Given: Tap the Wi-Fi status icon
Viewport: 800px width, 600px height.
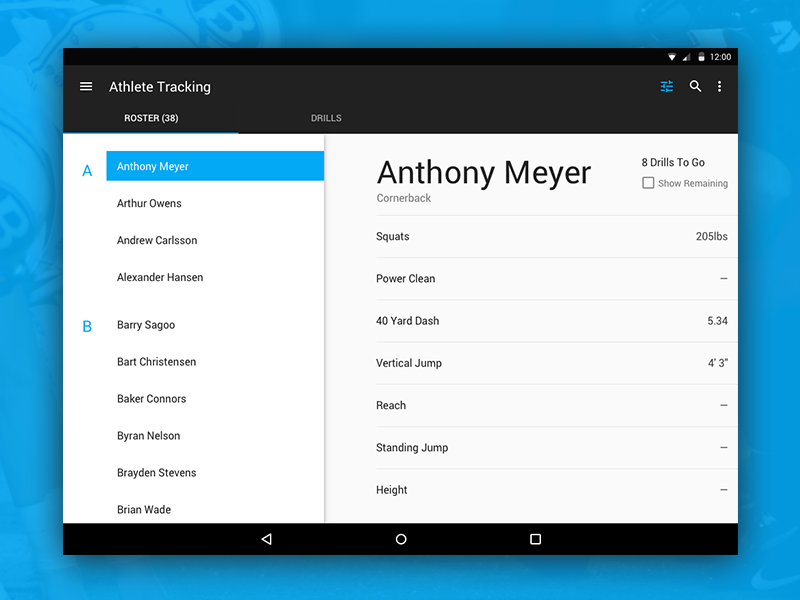Looking at the screenshot, I should (x=673, y=56).
